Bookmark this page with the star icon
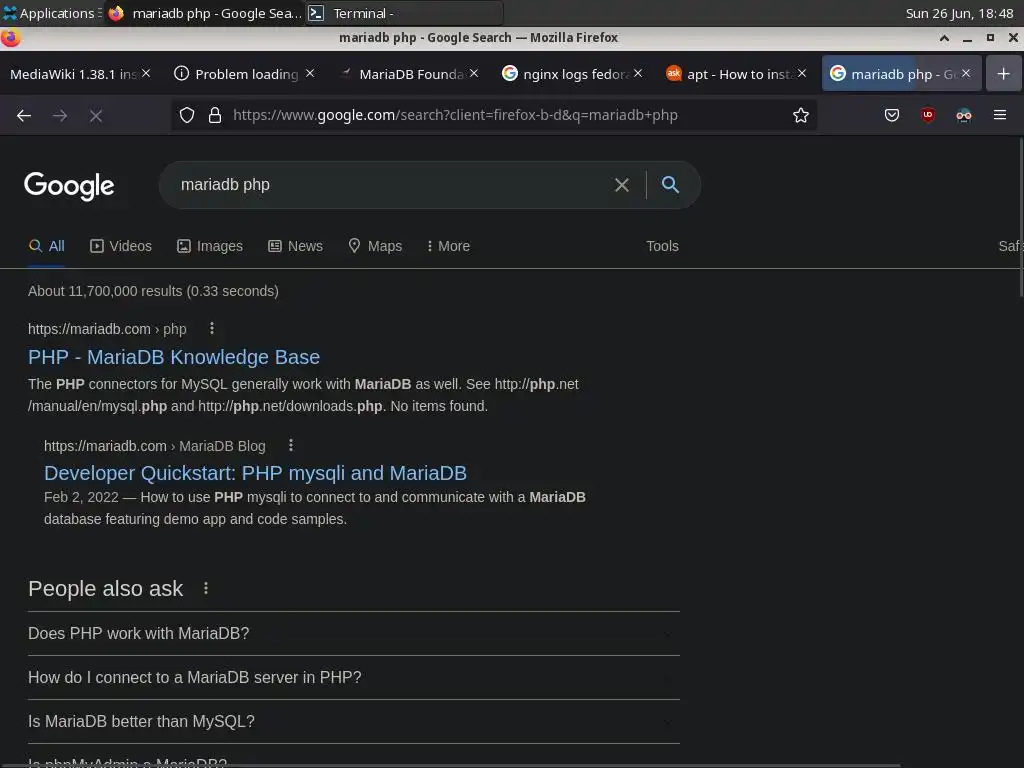This screenshot has height=768, width=1024. [x=801, y=116]
